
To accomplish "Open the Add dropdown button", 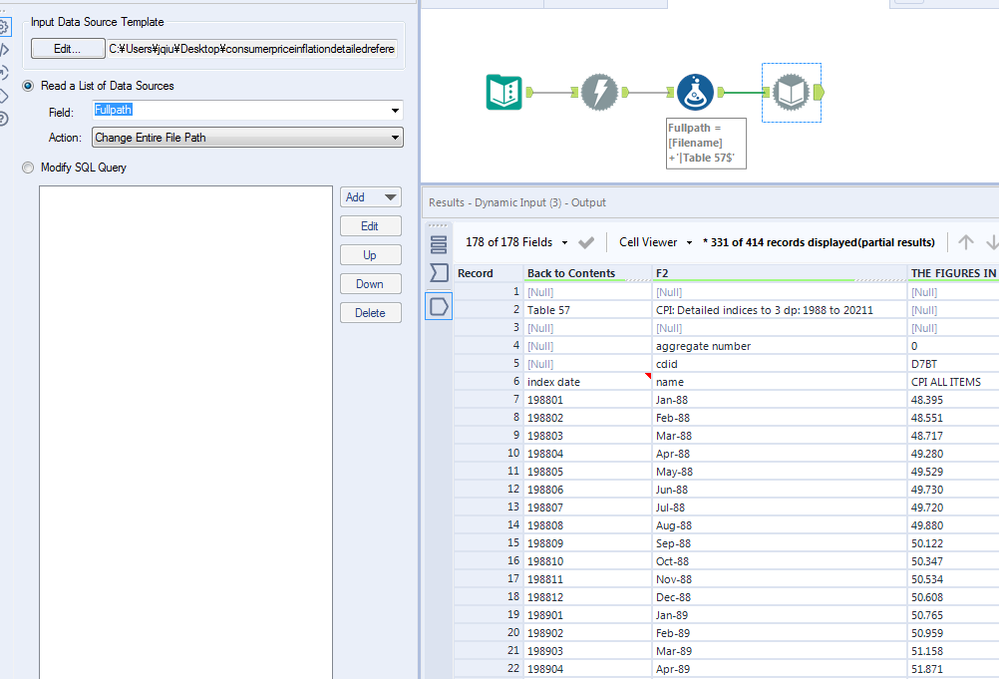I will point(371,197).
